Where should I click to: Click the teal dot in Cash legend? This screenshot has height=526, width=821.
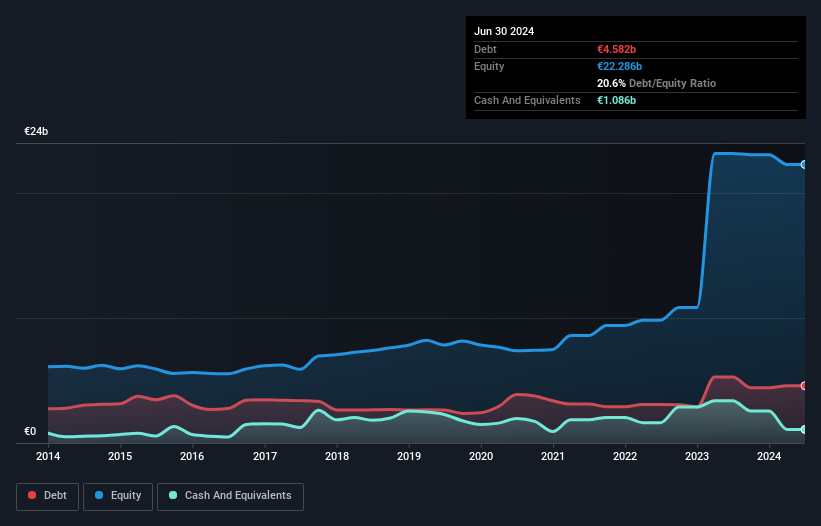point(173,496)
